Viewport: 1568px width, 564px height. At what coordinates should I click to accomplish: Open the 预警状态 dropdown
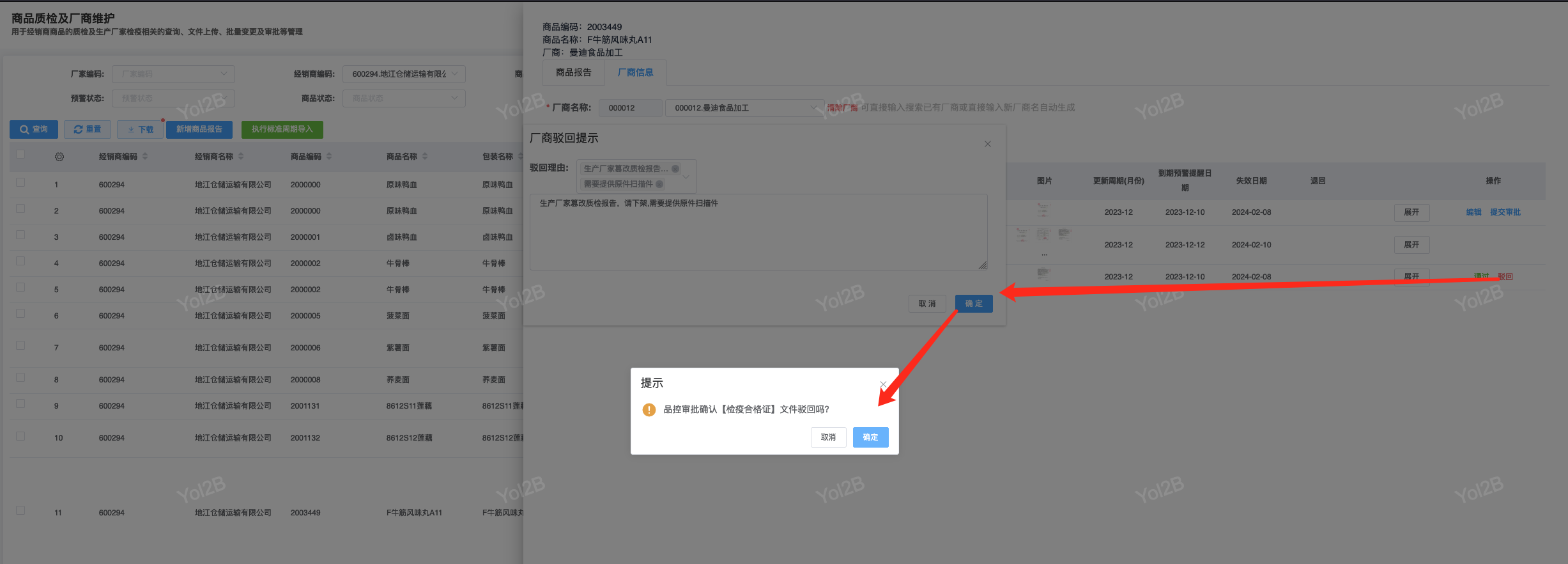click(173, 98)
